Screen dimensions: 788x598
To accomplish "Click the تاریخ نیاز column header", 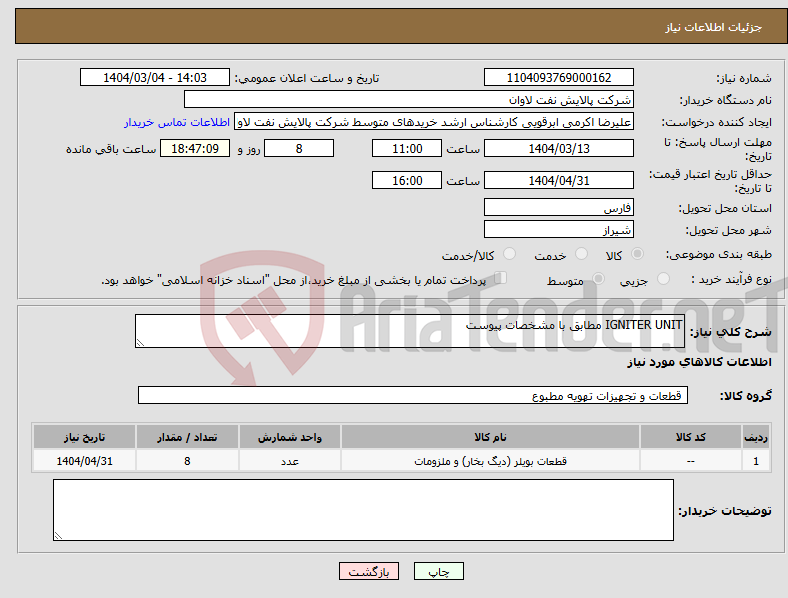I will 84,437.
